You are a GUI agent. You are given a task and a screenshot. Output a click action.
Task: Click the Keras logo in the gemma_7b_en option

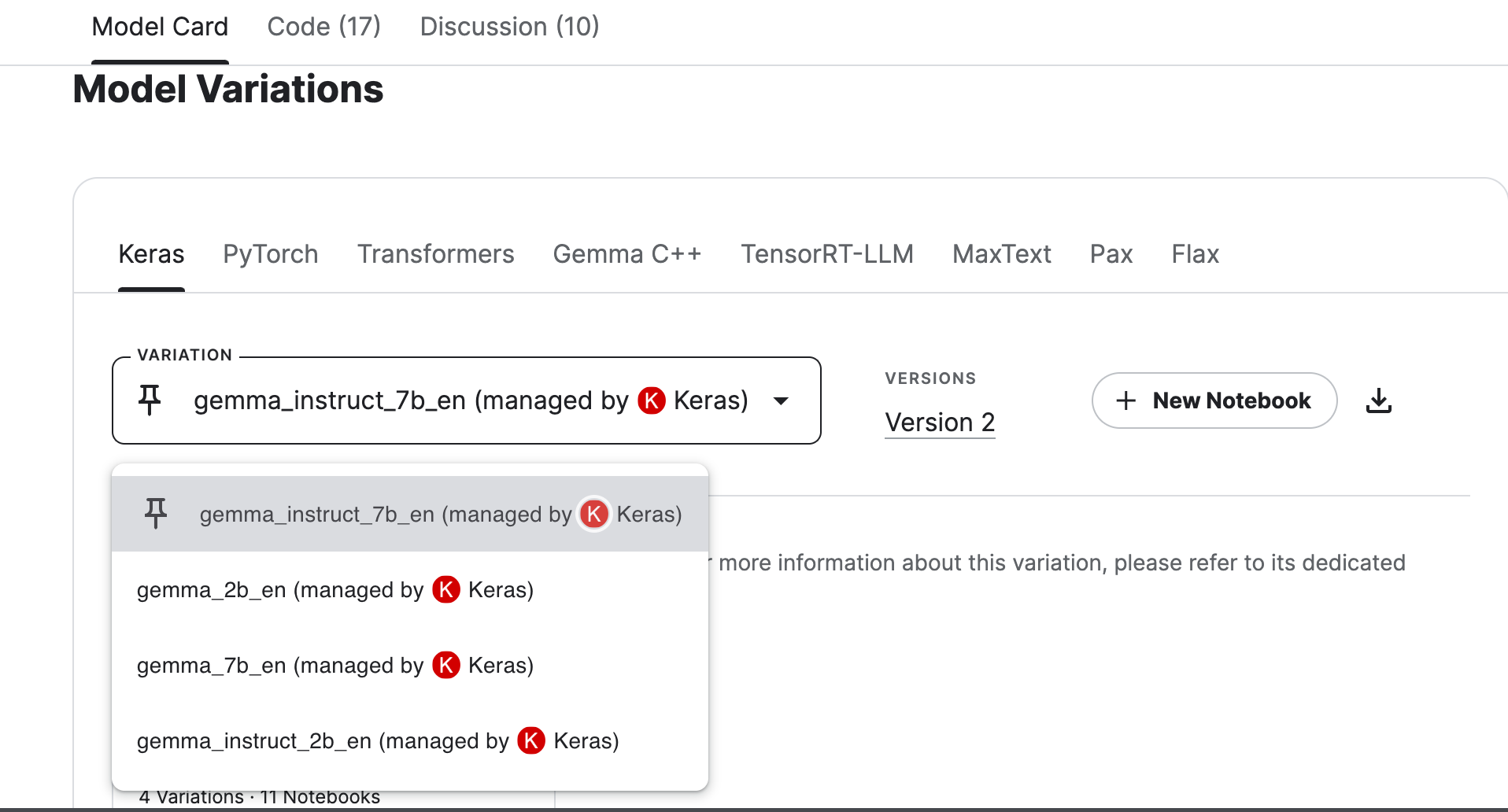(x=446, y=665)
